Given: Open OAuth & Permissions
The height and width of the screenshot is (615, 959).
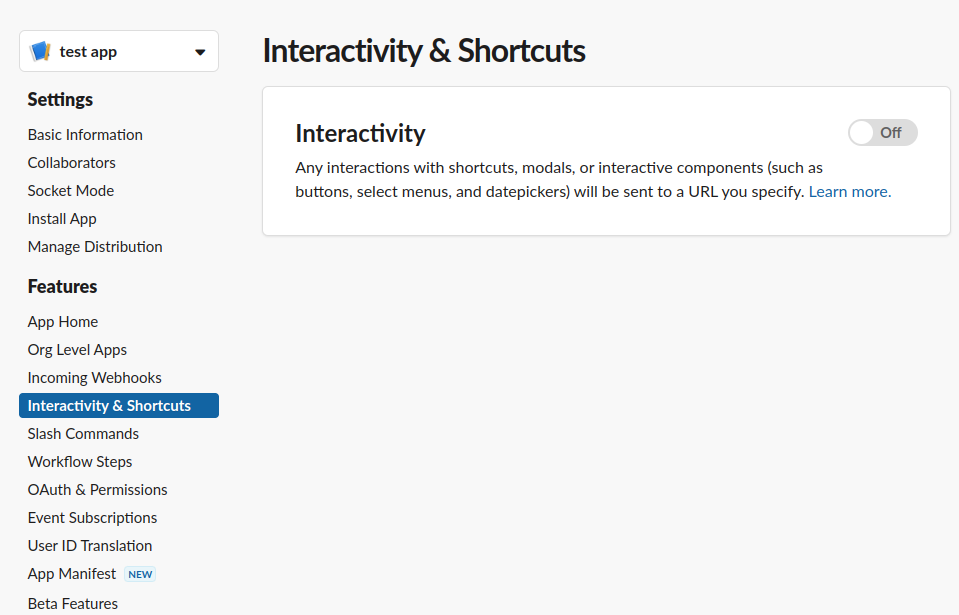Looking at the screenshot, I should (97, 490).
